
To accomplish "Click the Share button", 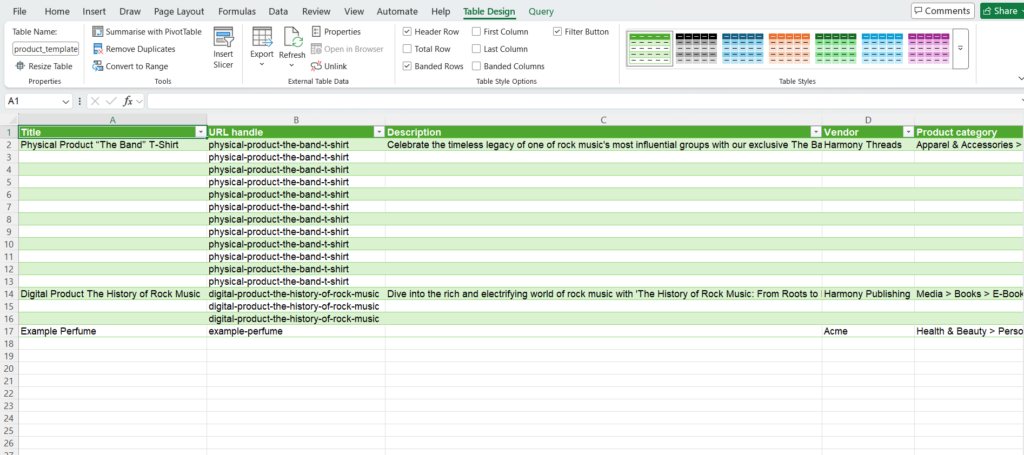I will (1002, 10).
